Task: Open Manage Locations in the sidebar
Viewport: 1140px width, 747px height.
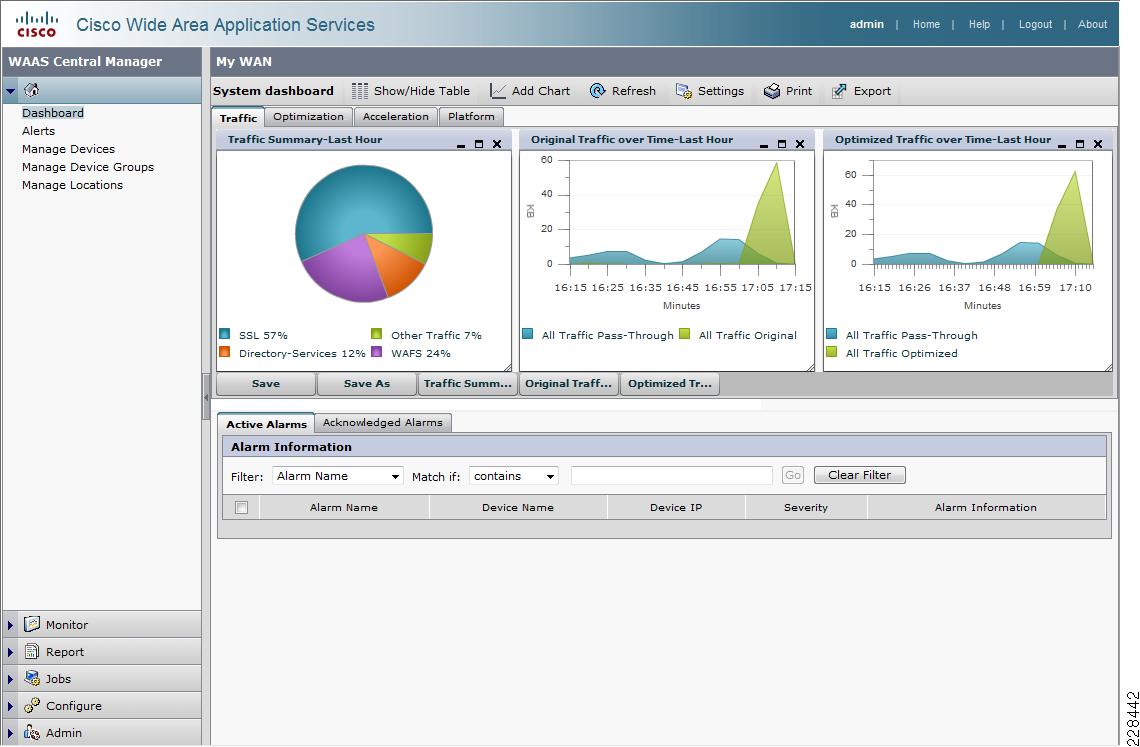Action: coord(73,185)
